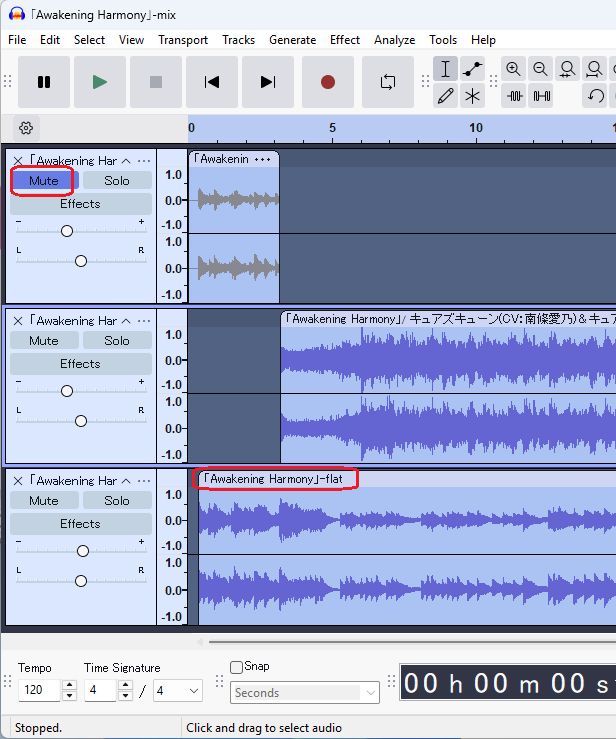
Task: Select the Envelope tool
Action: 472,69
